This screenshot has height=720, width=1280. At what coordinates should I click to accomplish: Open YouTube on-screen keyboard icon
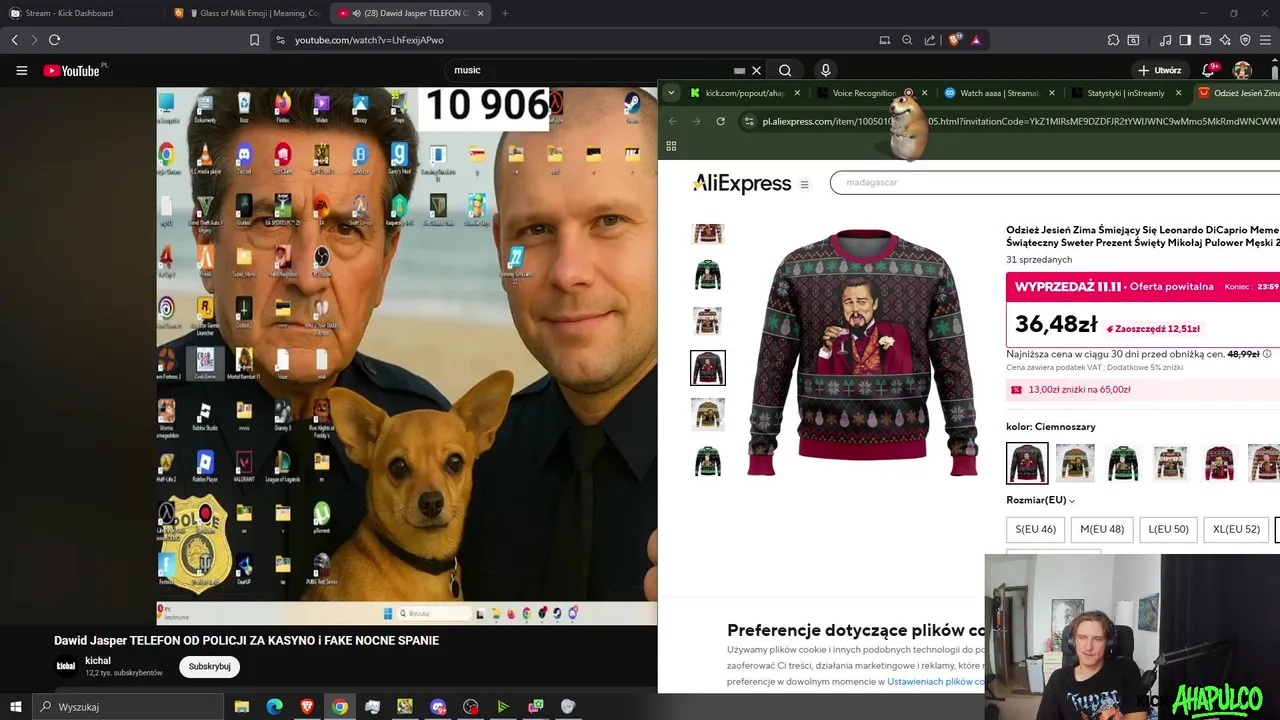[x=739, y=70]
